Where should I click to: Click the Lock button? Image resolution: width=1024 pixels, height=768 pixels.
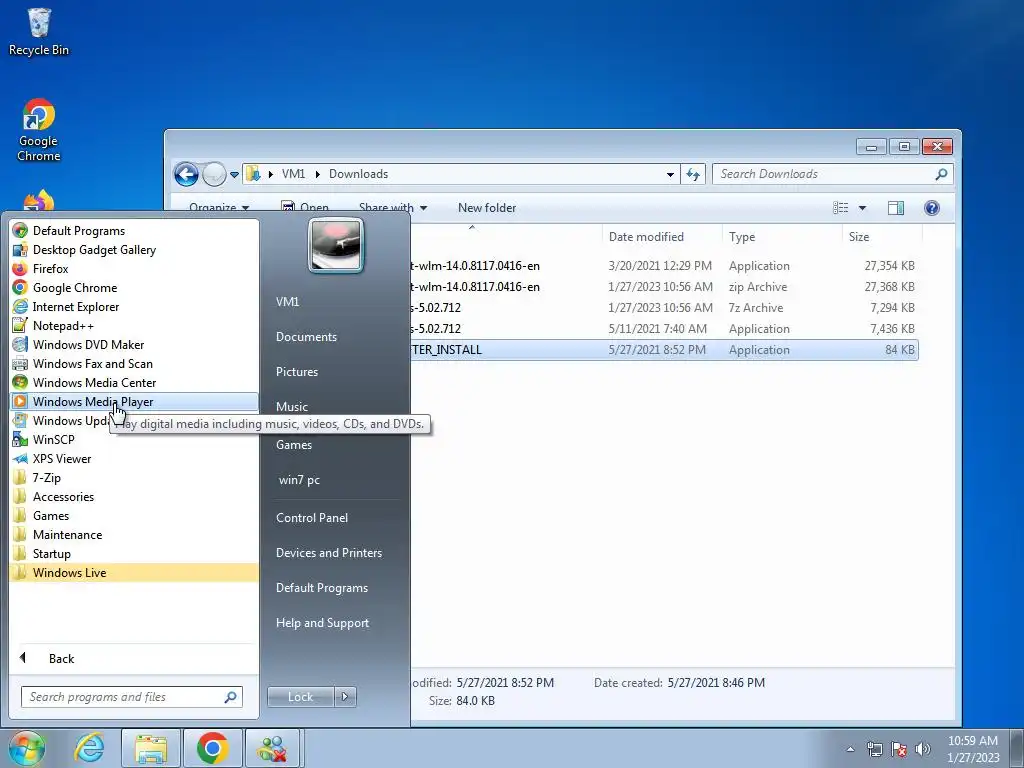[x=300, y=697]
